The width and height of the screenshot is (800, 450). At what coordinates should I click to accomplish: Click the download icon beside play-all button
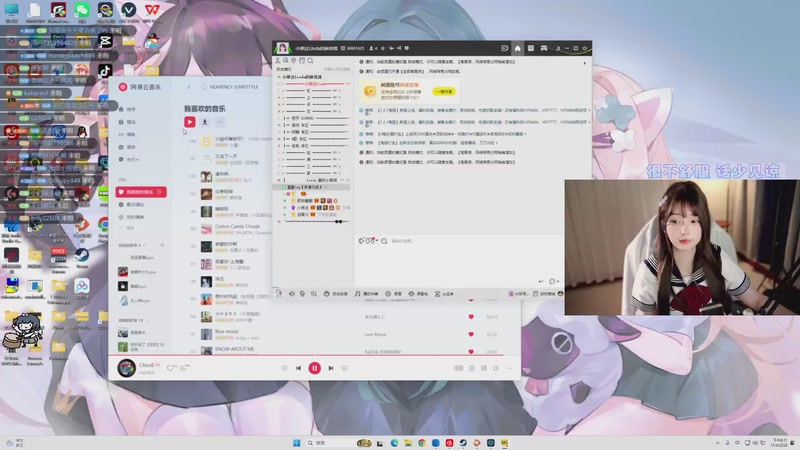(x=205, y=122)
